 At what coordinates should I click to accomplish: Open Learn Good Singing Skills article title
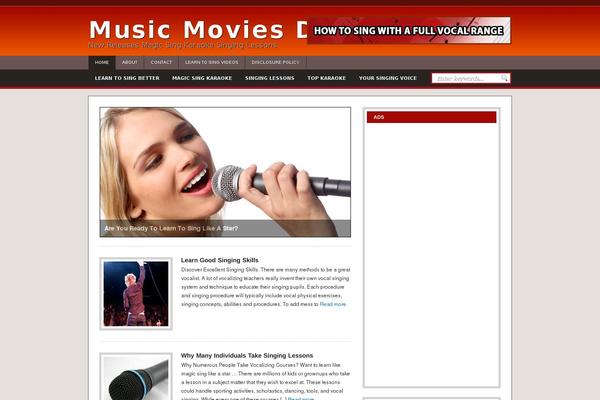(220, 260)
